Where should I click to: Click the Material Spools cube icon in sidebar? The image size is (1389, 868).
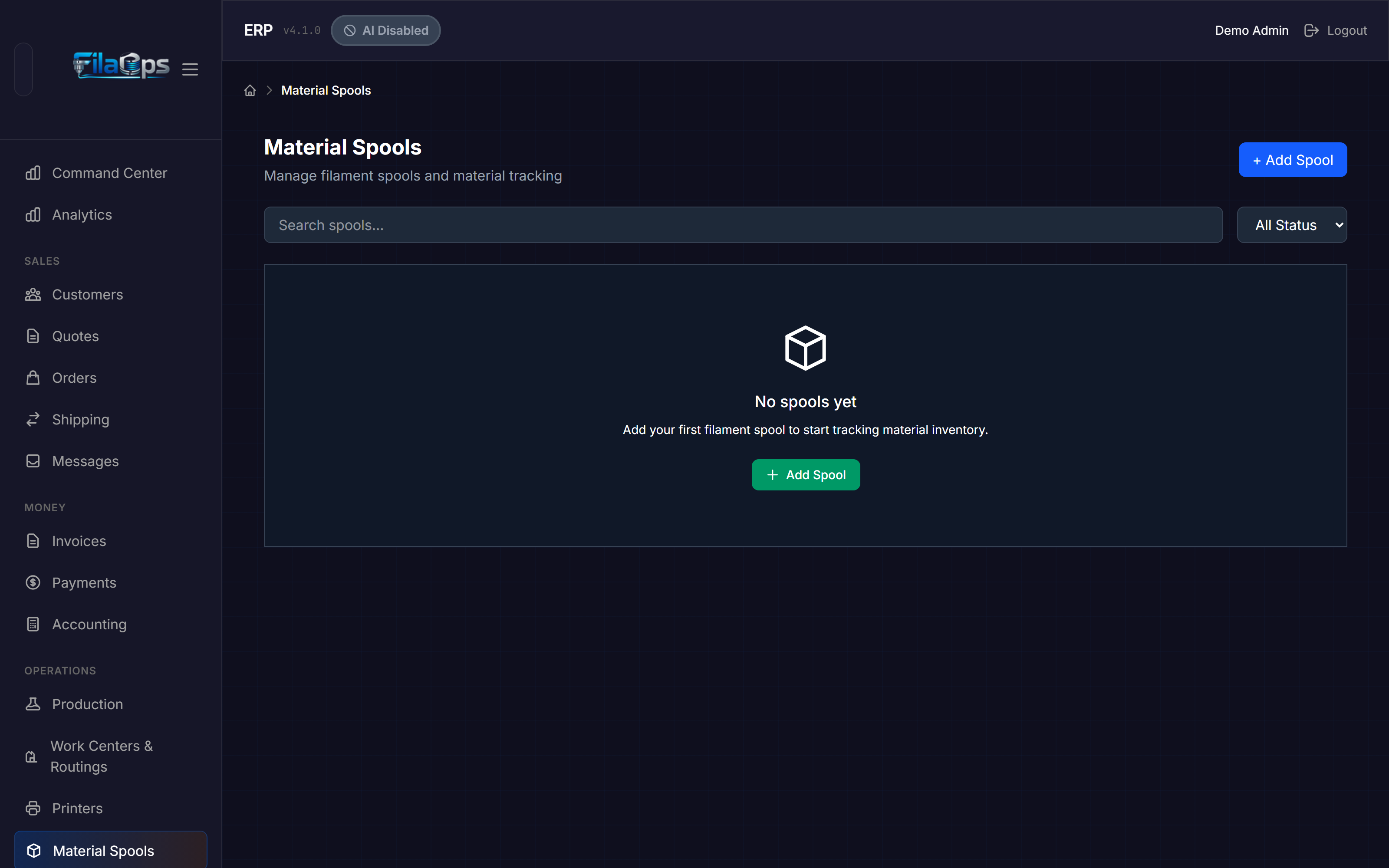[x=34, y=851]
